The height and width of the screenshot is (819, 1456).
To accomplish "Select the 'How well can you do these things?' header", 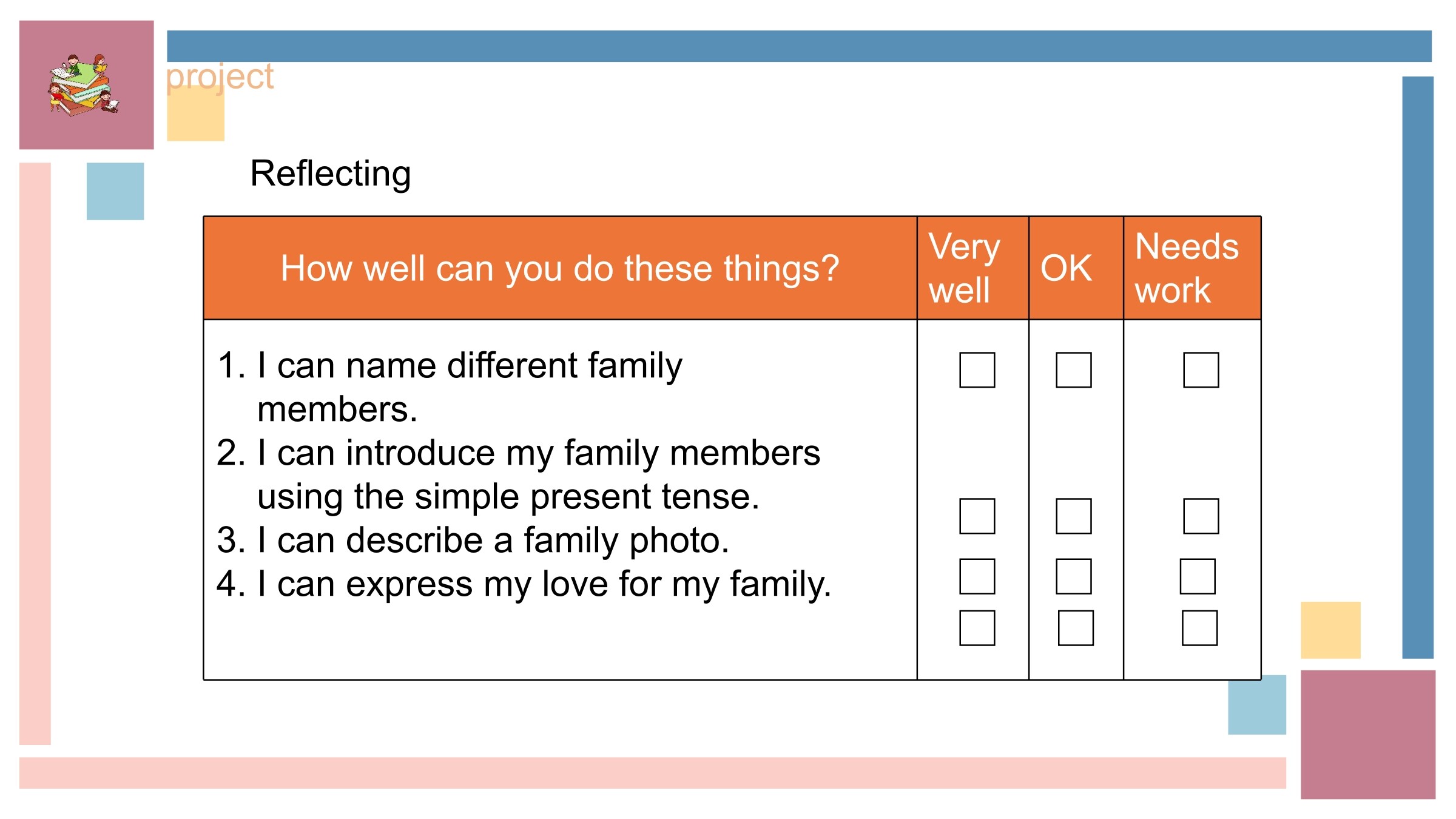I will [x=559, y=268].
